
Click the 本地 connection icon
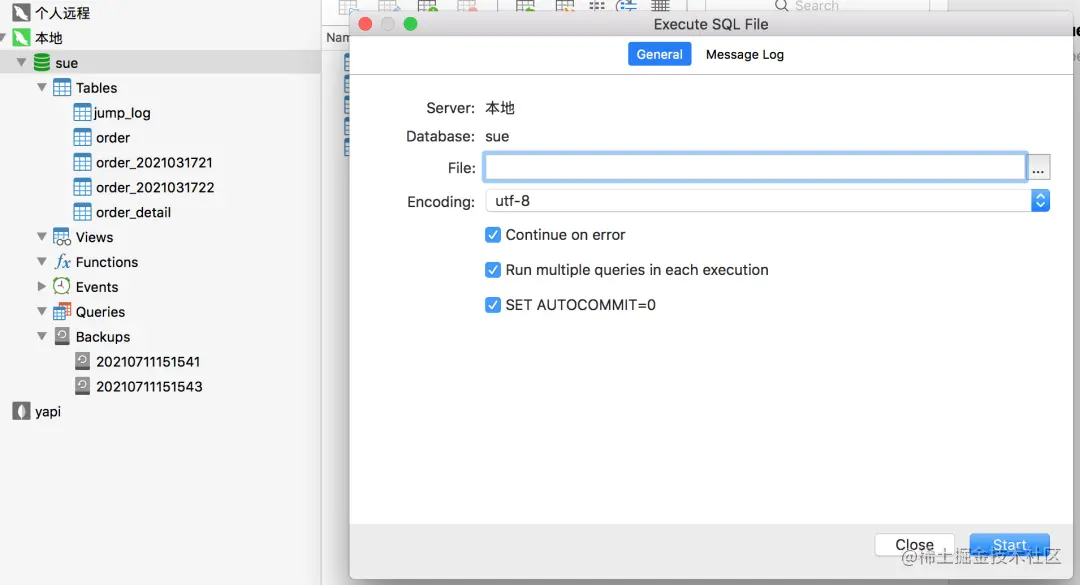click(x=21, y=38)
